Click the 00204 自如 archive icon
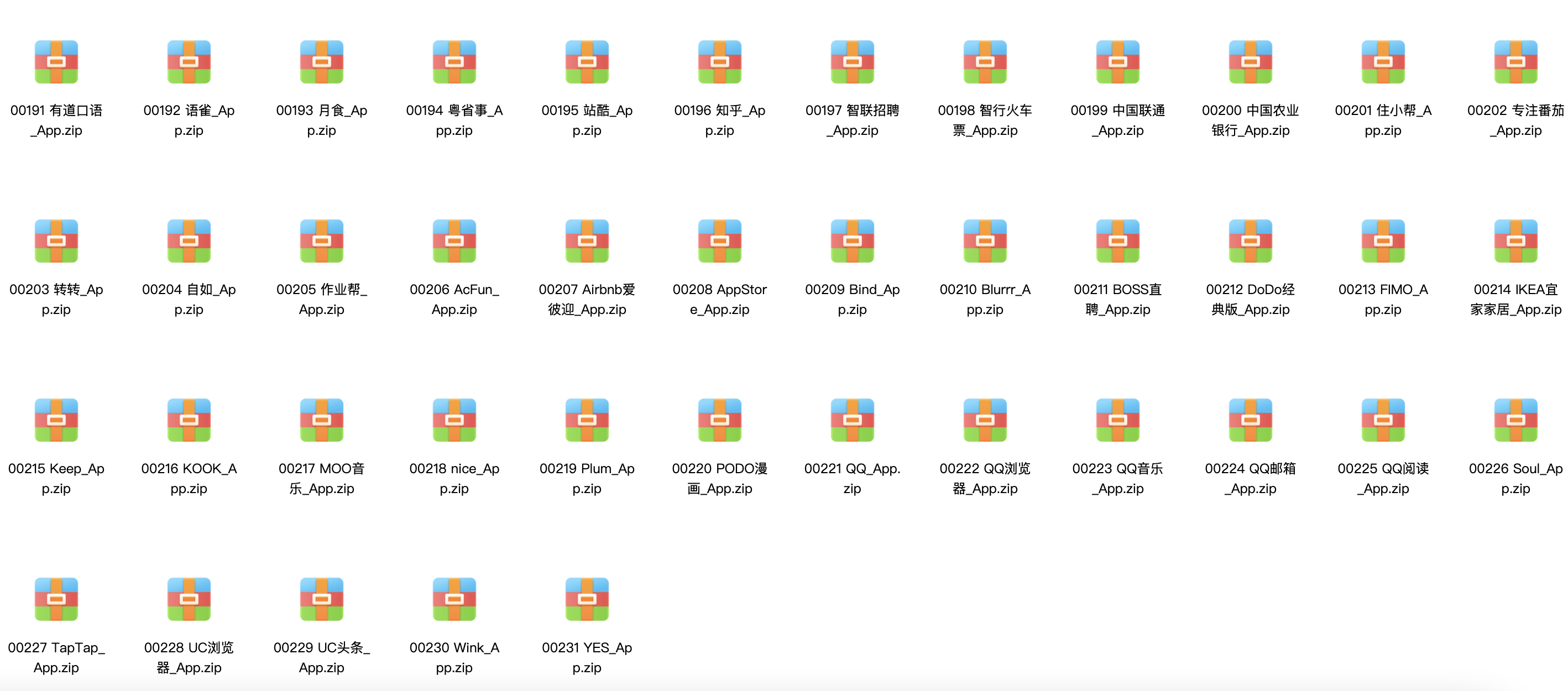 coord(189,241)
